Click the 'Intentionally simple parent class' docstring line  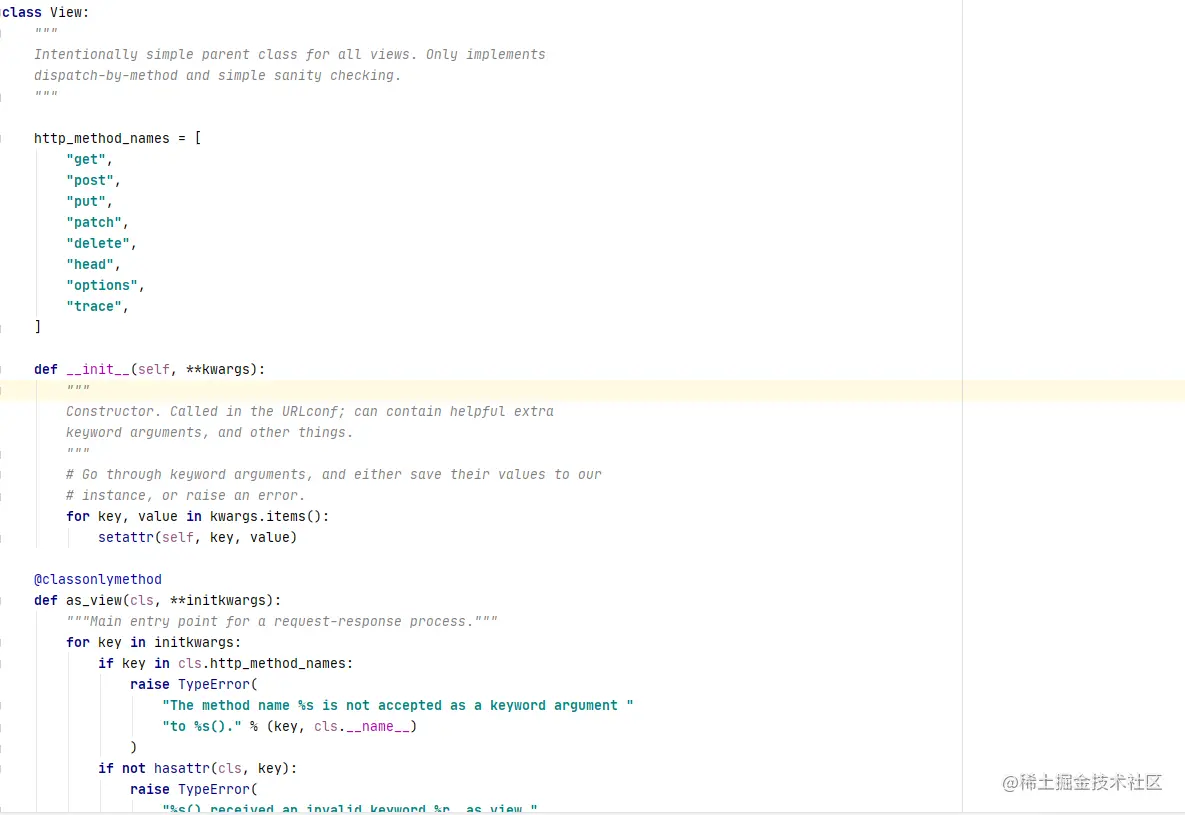tap(289, 54)
